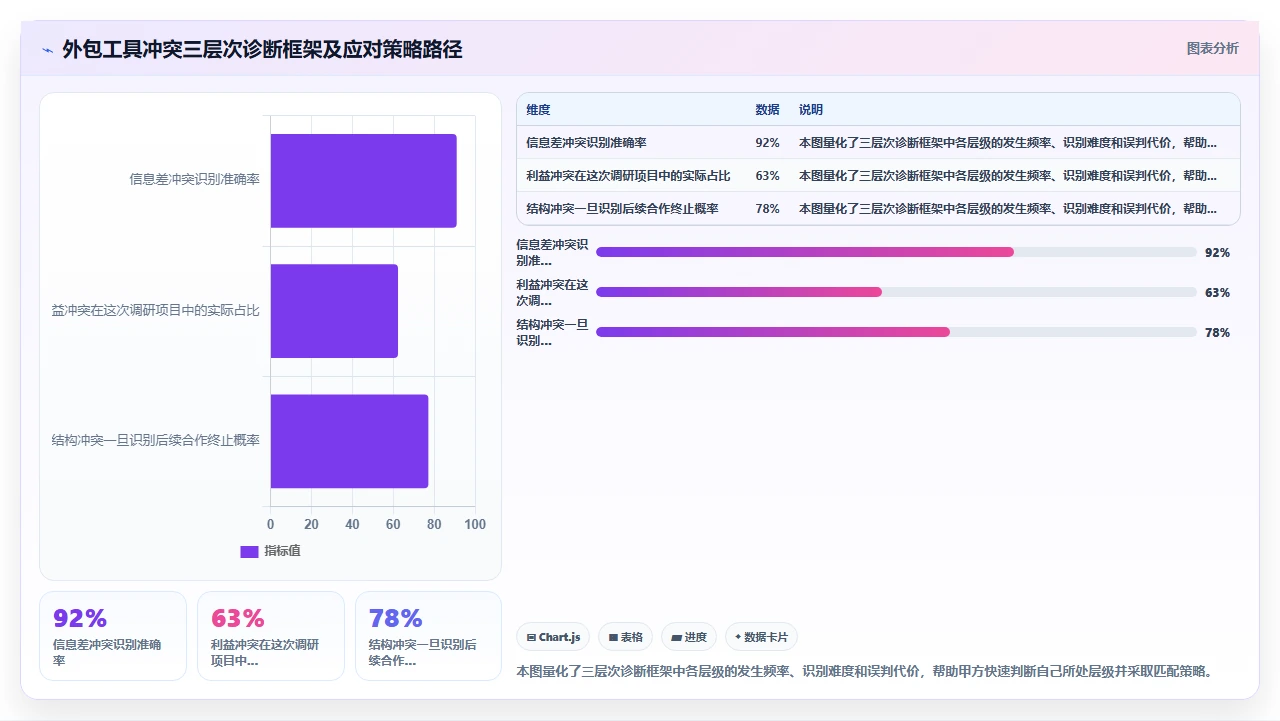Image resolution: width=1280 pixels, height=721 pixels.
Task: Click the 78% table cell
Action: 767,209
